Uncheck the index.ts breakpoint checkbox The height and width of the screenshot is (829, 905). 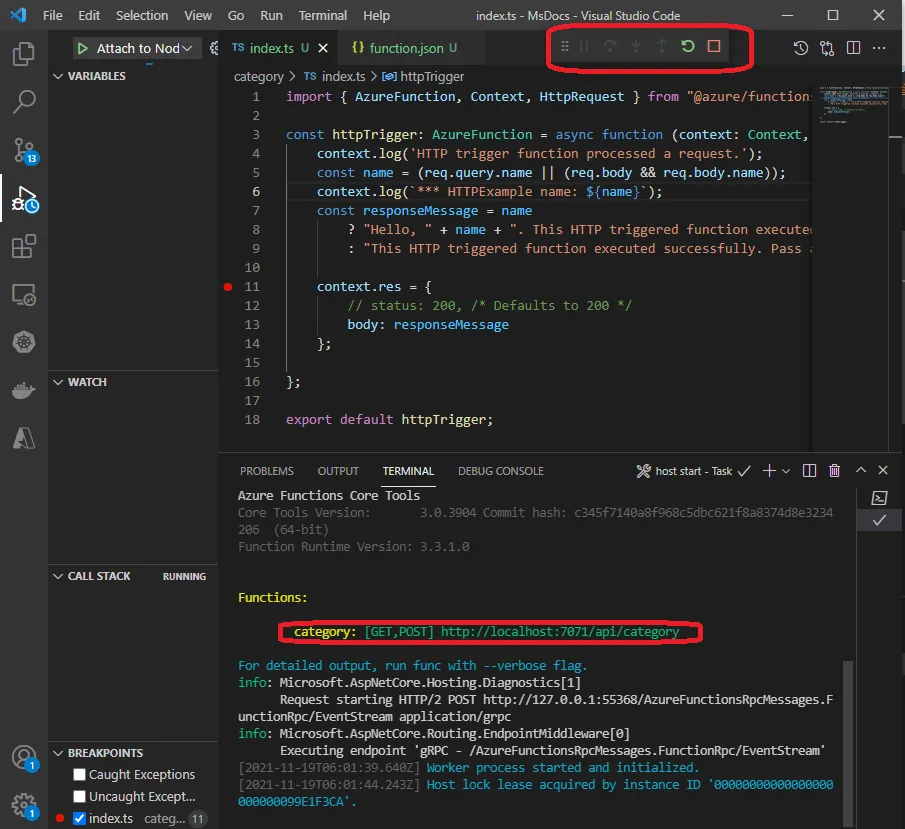(x=80, y=819)
